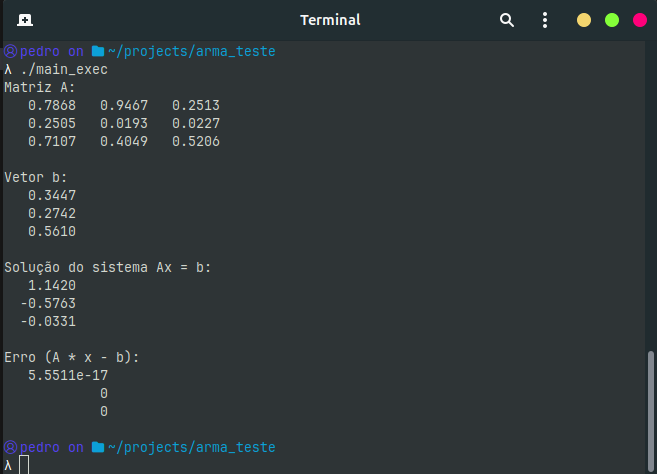Click the folder icon in top prompt
657x474 pixels.
click(98, 51)
